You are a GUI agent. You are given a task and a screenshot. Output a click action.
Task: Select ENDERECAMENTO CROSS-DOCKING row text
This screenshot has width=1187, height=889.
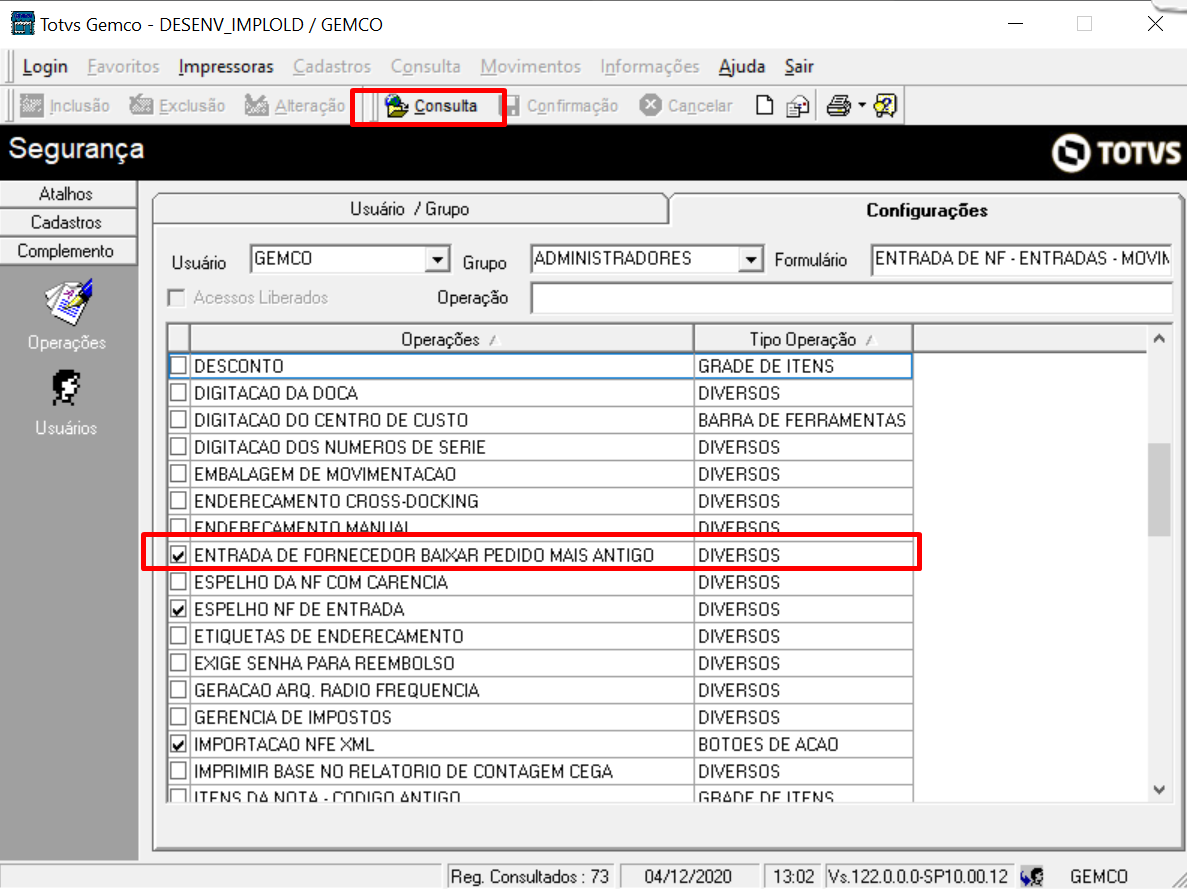coord(336,501)
